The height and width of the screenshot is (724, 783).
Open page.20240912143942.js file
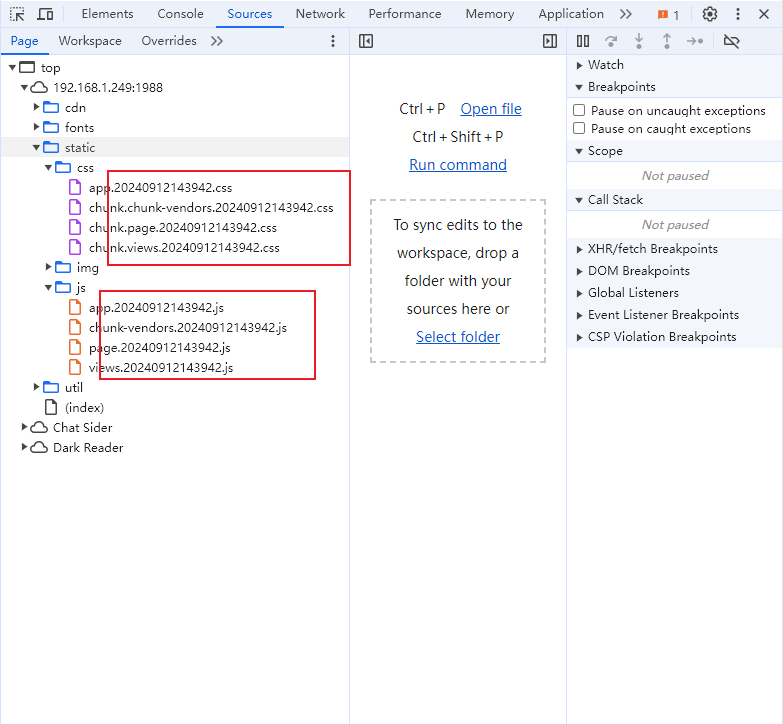pyautogui.click(x=159, y=348)
